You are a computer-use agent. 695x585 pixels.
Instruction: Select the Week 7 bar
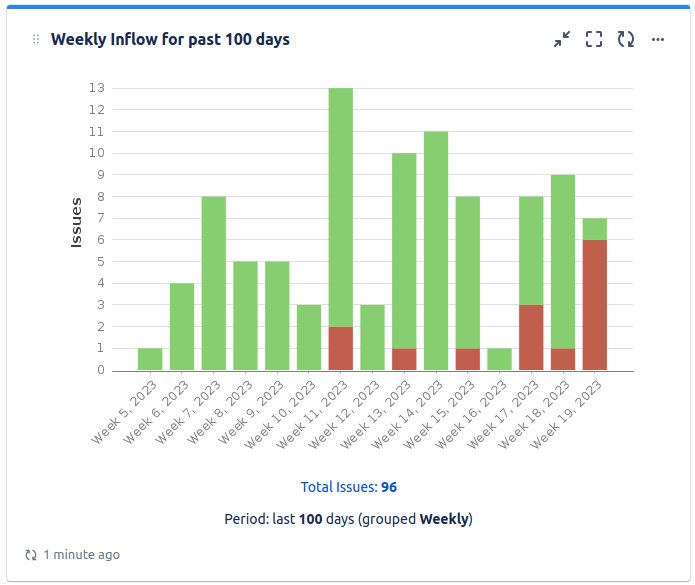214,283
